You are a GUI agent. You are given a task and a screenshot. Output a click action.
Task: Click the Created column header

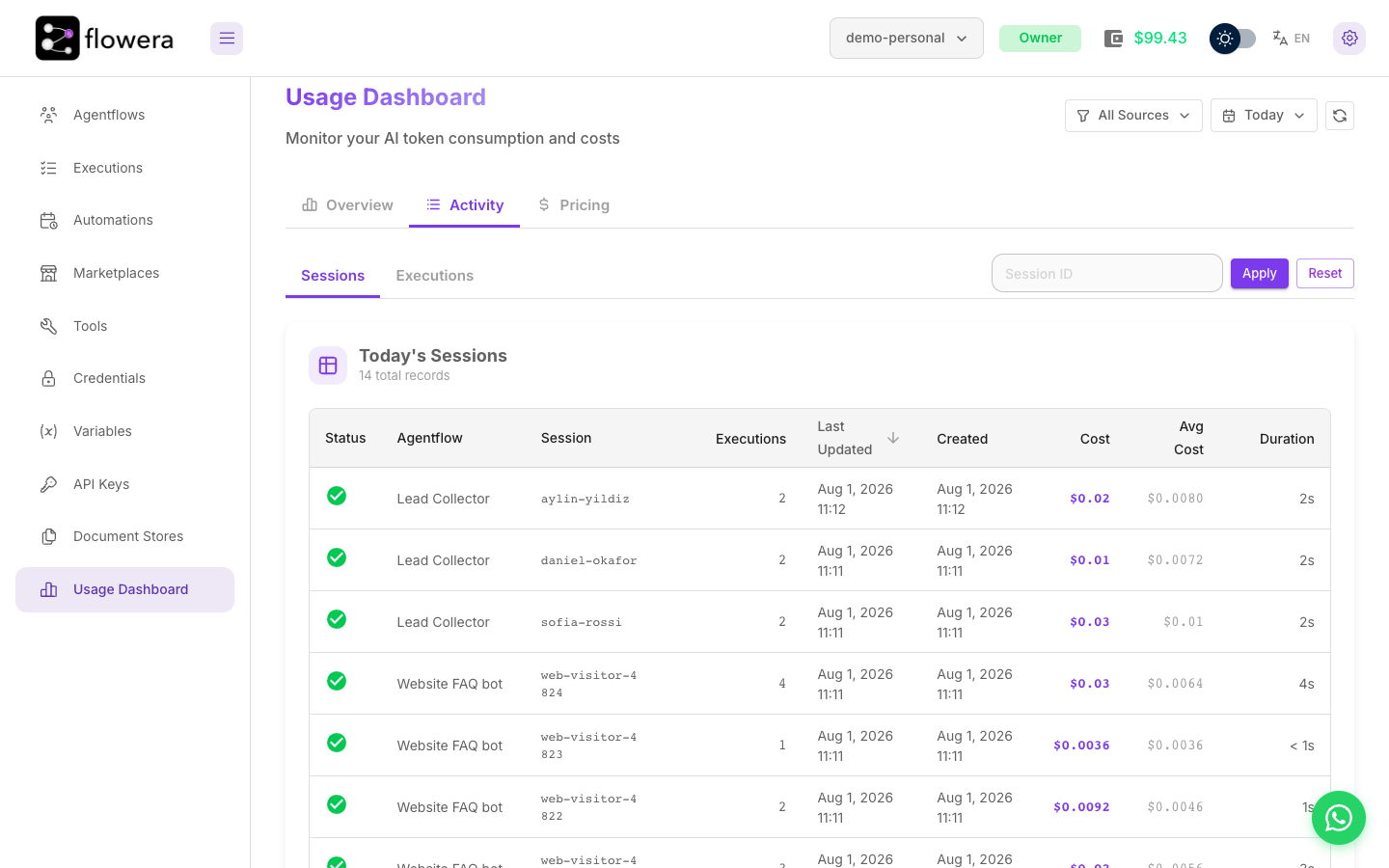coord(962,439)
